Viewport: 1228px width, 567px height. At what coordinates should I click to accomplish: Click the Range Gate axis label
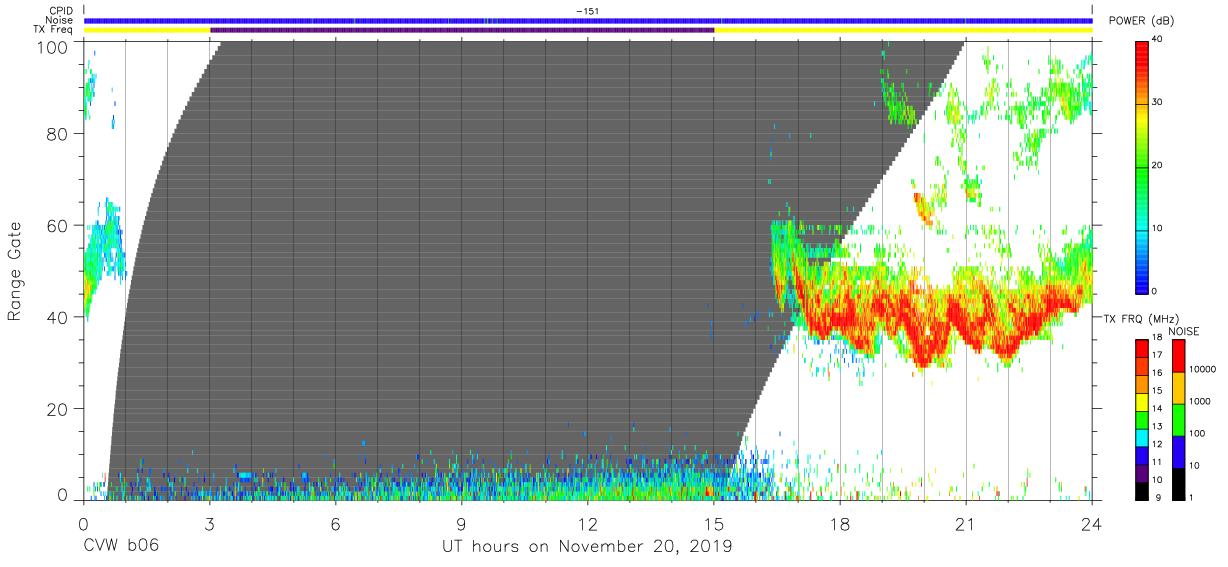tap(15, 271)
